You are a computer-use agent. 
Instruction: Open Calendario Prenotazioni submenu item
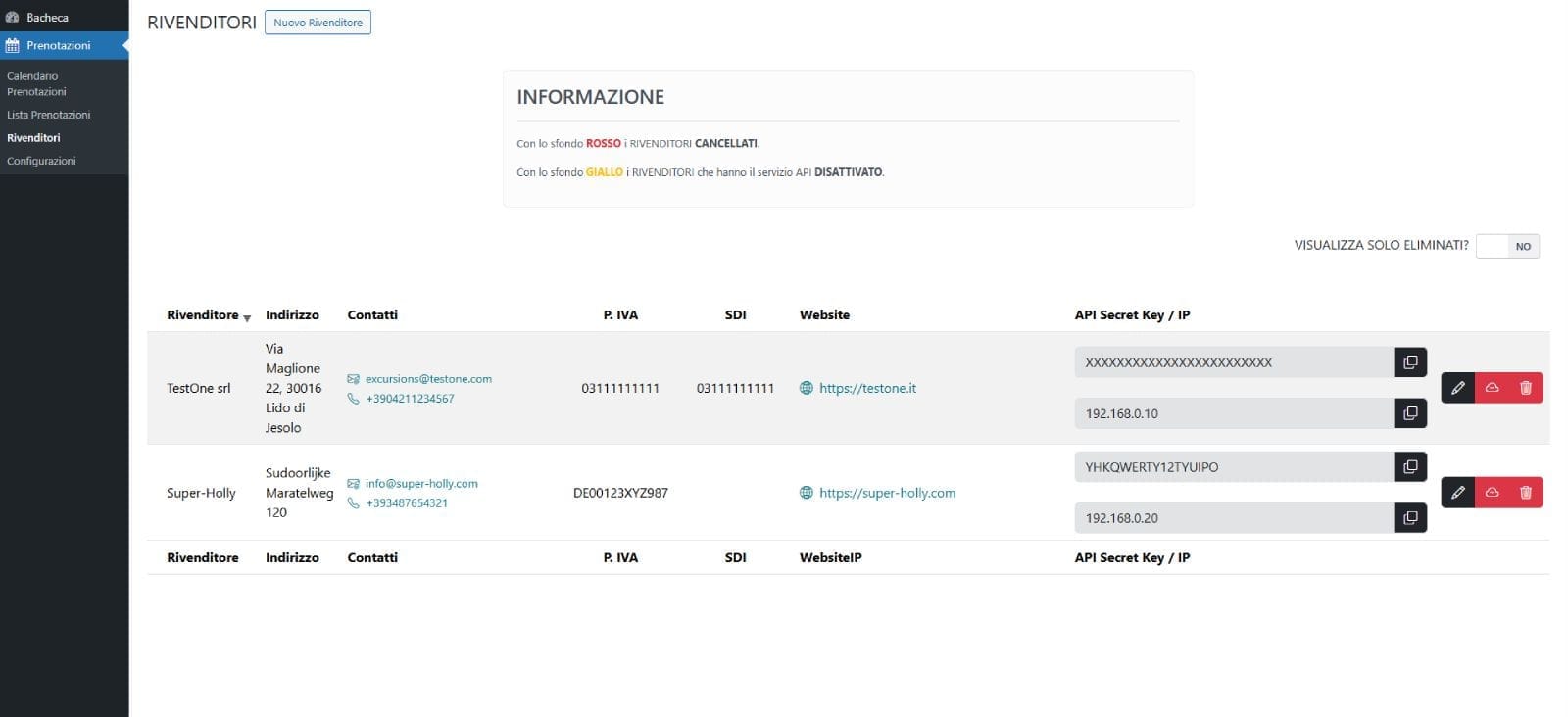tap(37, 83)
